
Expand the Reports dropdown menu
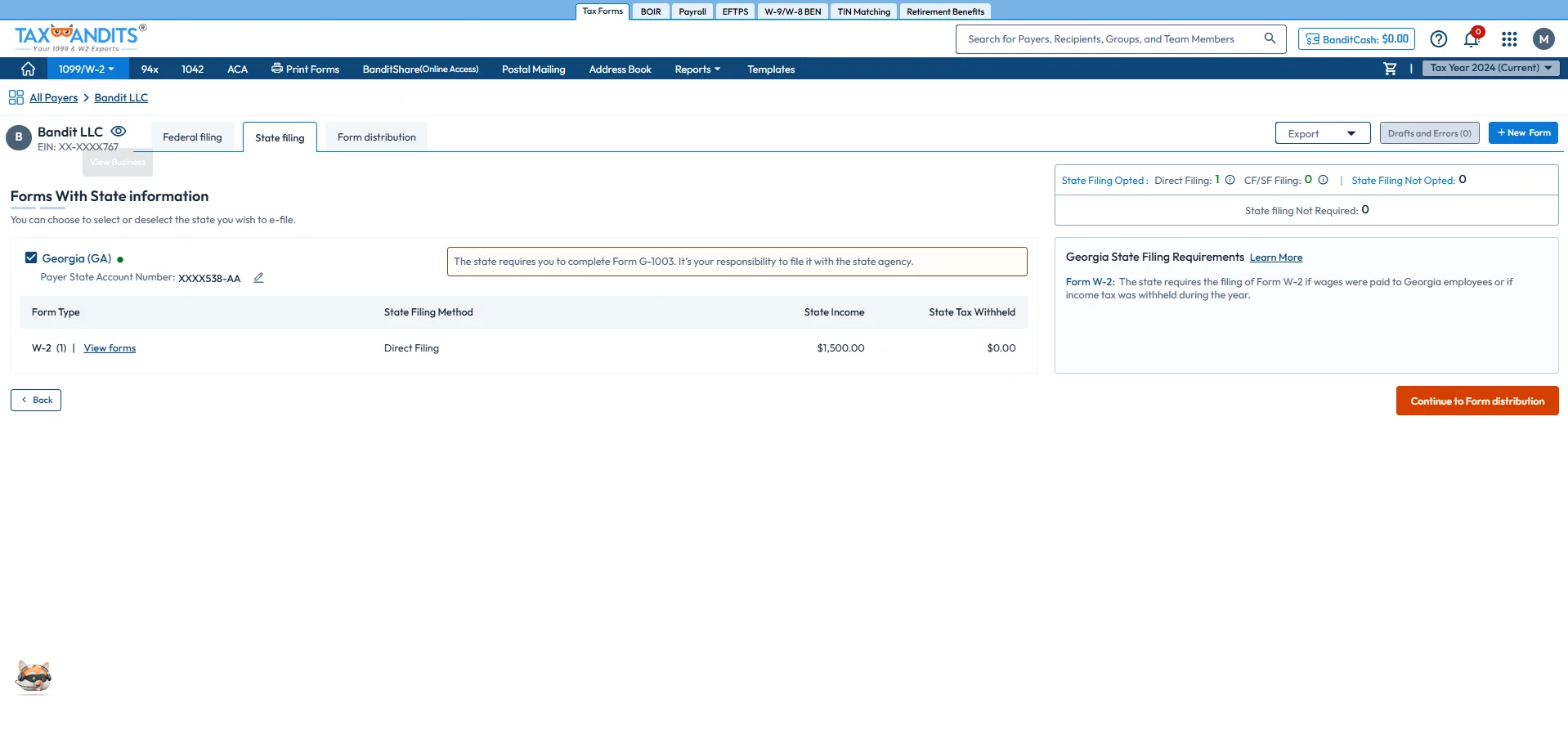(x=697, y=69)
